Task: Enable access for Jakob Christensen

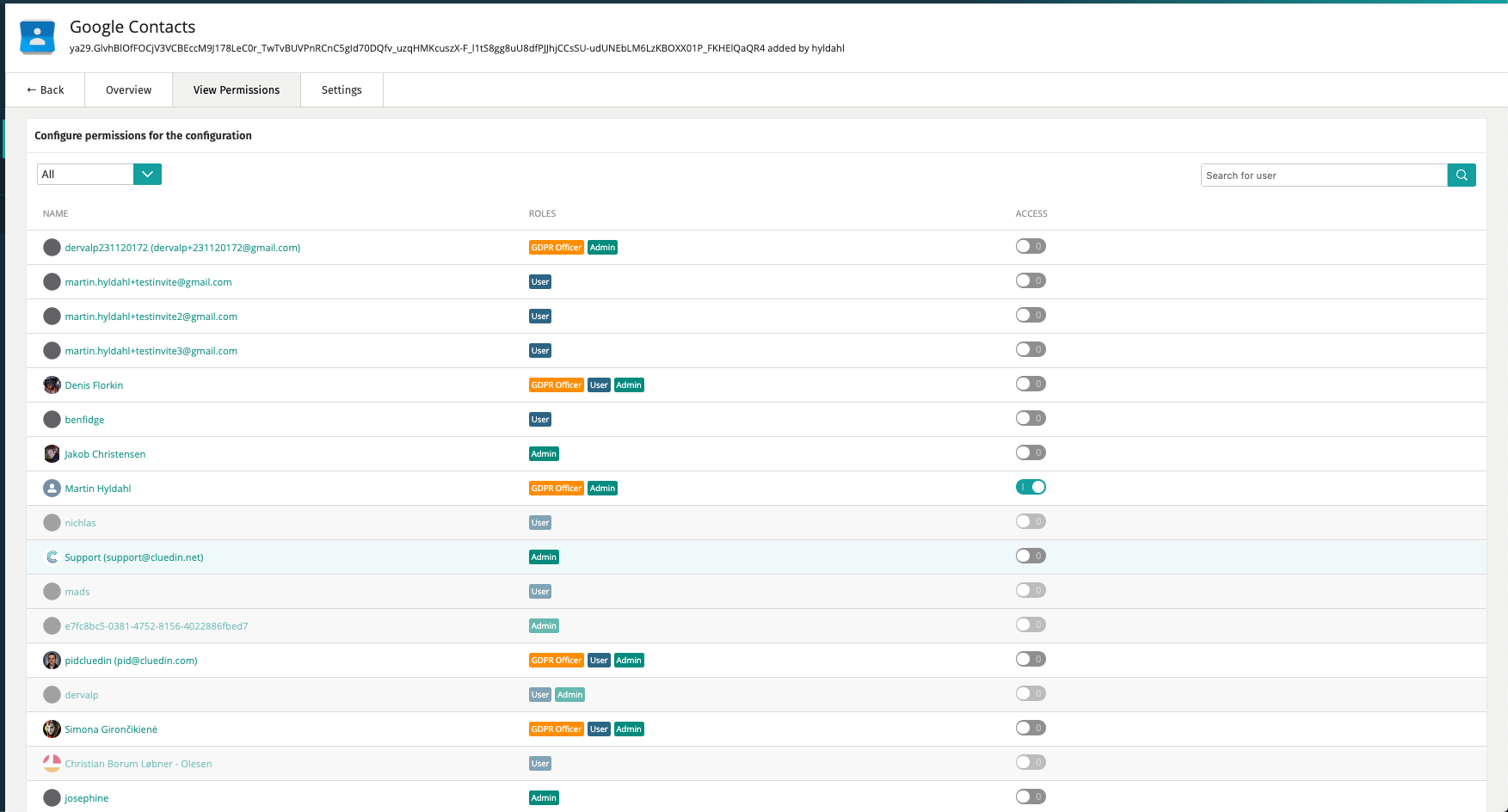Action: coord(1031,453)
